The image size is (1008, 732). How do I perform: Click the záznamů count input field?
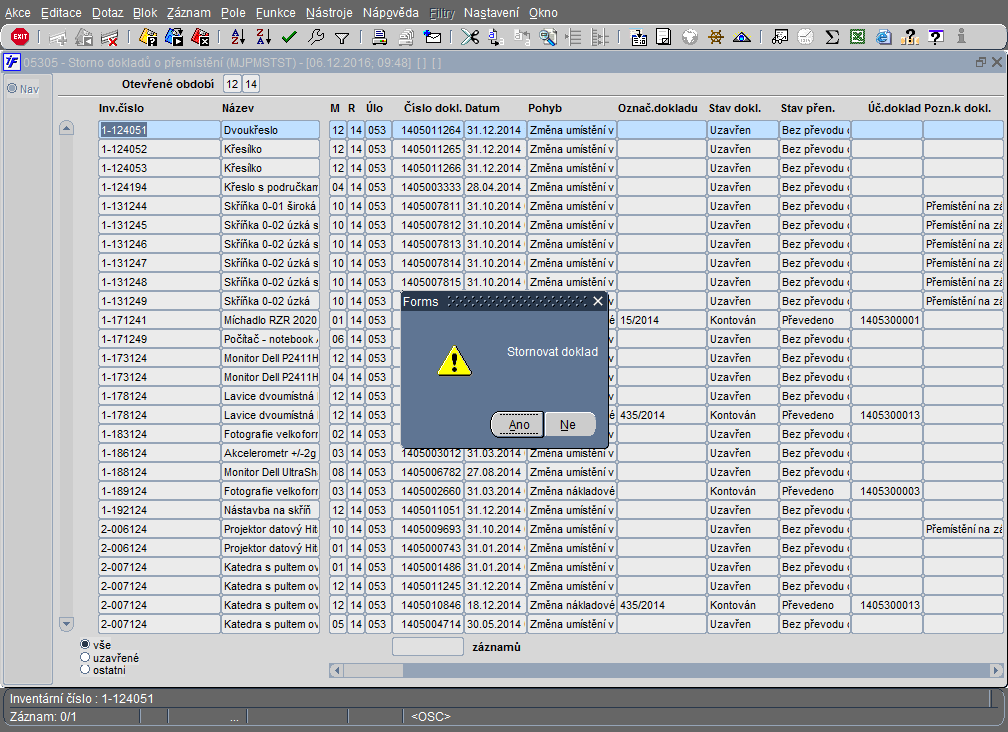[427, 647]
